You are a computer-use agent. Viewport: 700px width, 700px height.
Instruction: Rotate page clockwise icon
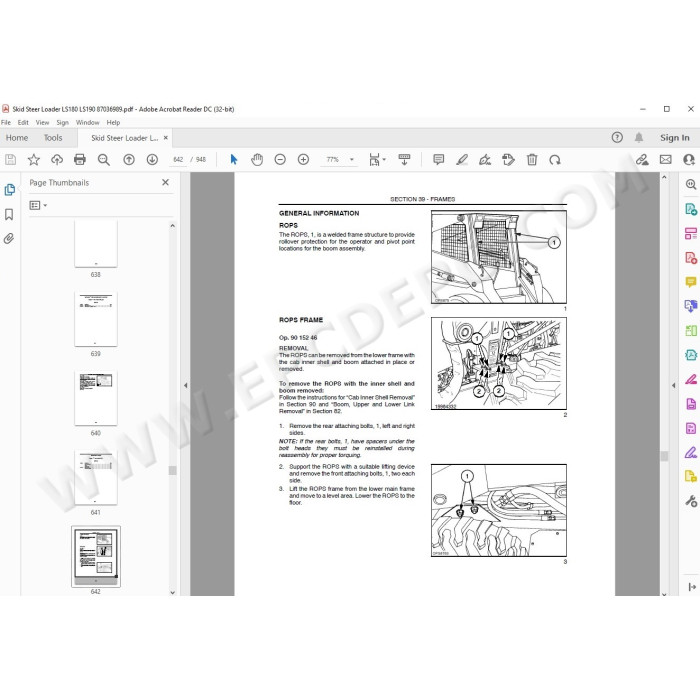click(555, 159)
